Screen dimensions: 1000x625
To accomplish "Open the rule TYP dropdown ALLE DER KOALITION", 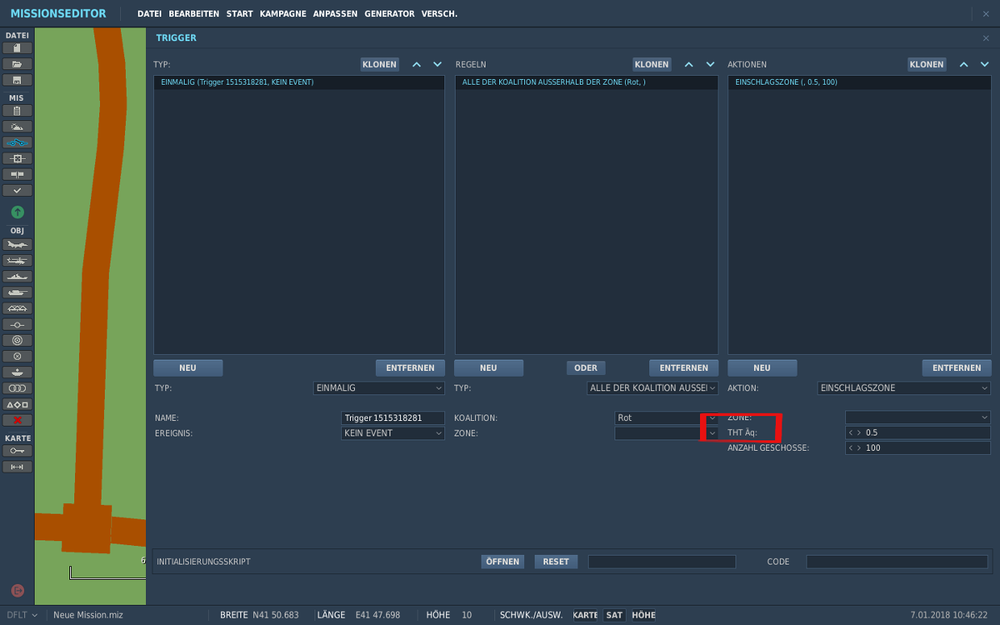I will tap(652, 388).
